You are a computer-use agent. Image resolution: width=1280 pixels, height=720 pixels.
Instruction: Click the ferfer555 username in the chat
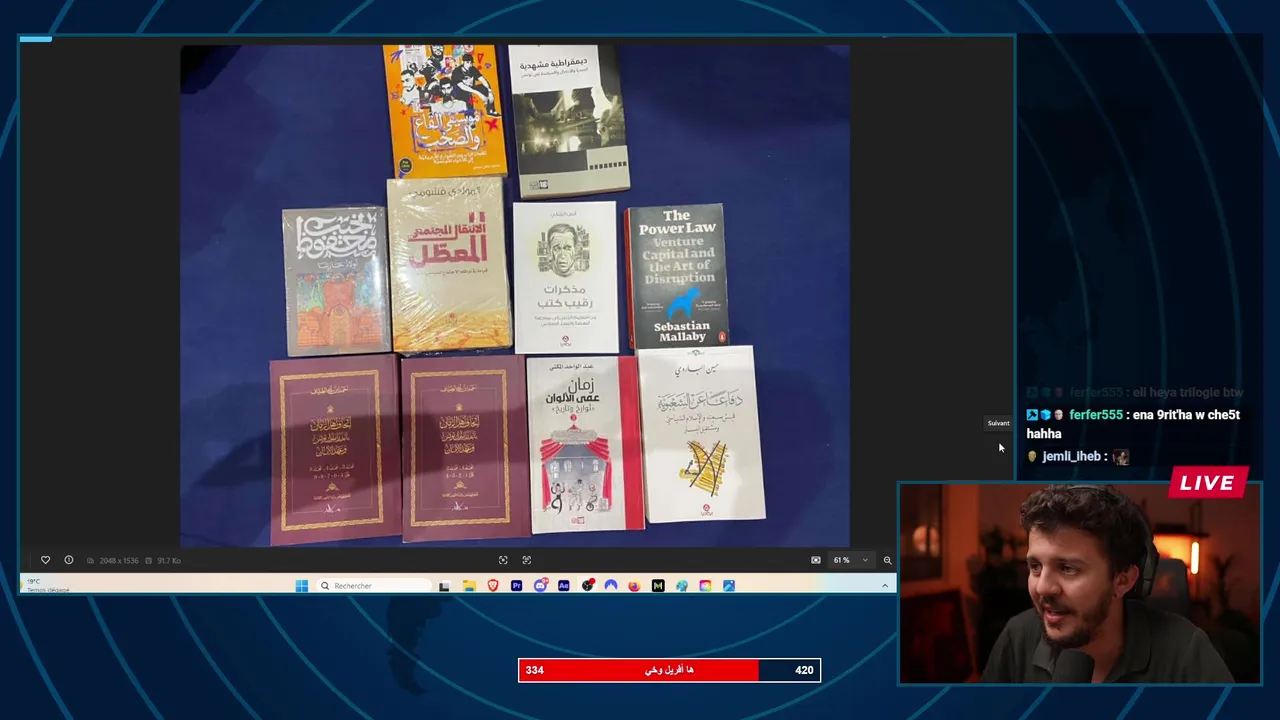tap(1096, 415)
